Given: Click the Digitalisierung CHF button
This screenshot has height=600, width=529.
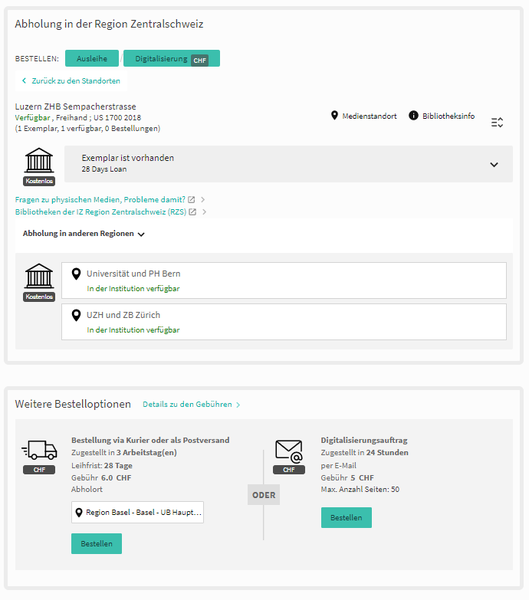Looking at the screenshot, I should coord(171,59).
